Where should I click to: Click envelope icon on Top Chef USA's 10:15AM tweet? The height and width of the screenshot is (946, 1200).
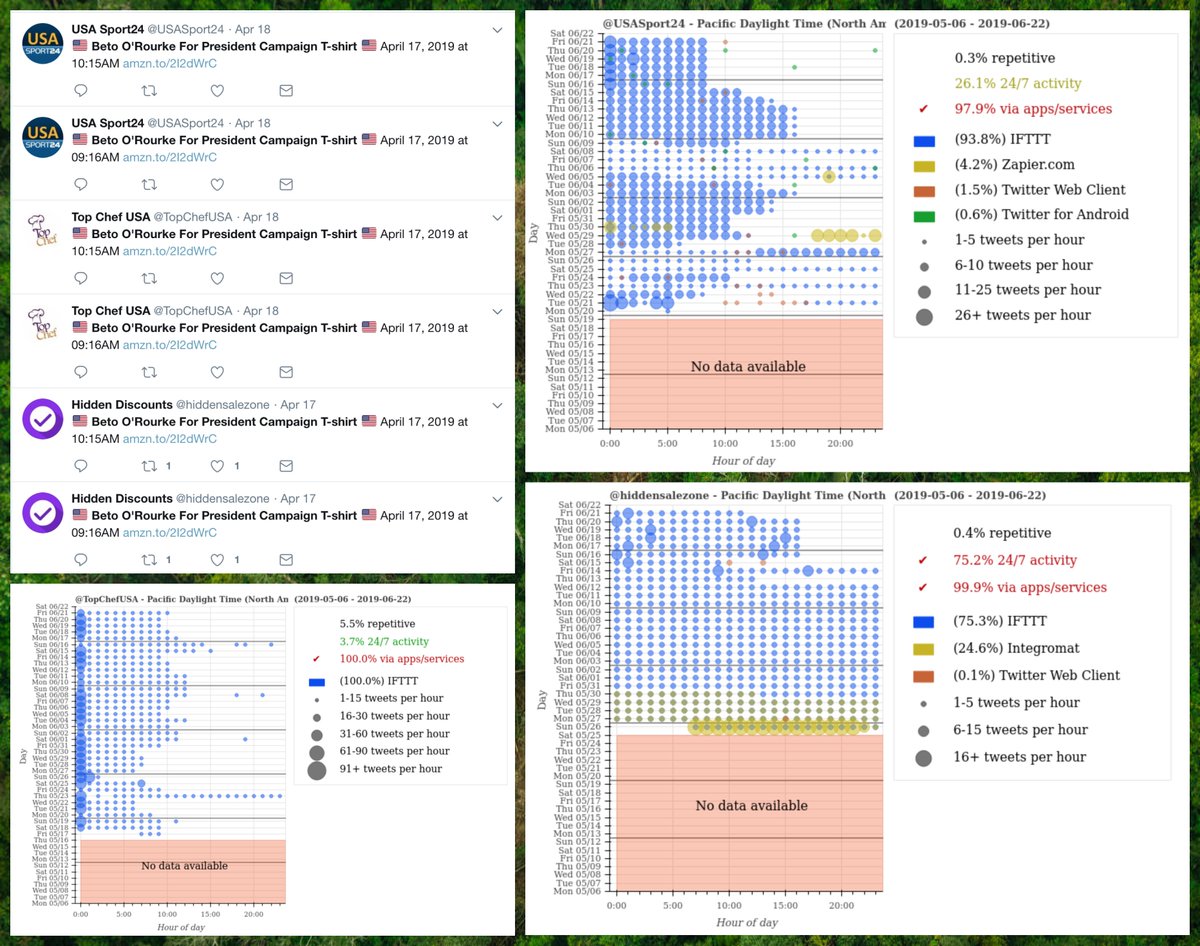click(285, 278)
